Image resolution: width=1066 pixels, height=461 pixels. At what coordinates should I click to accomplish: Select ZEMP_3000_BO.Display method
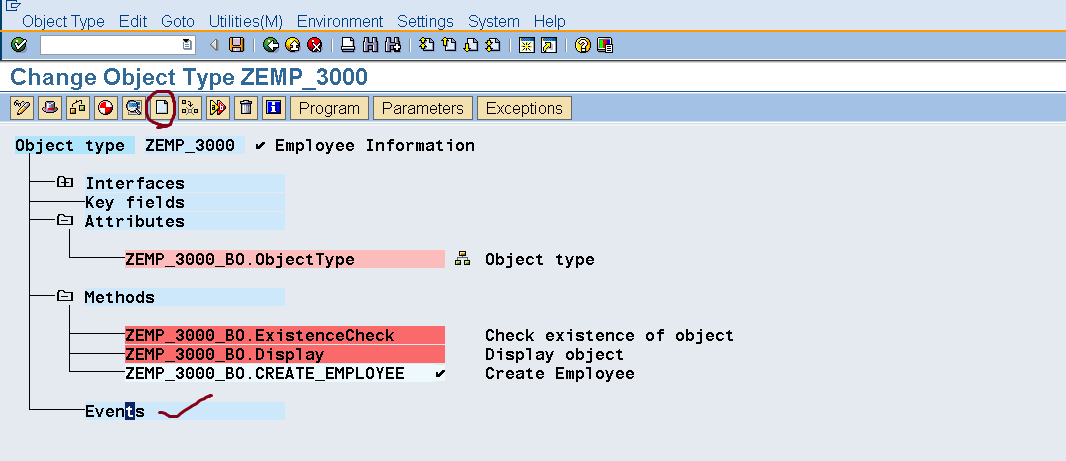point(285,354)
